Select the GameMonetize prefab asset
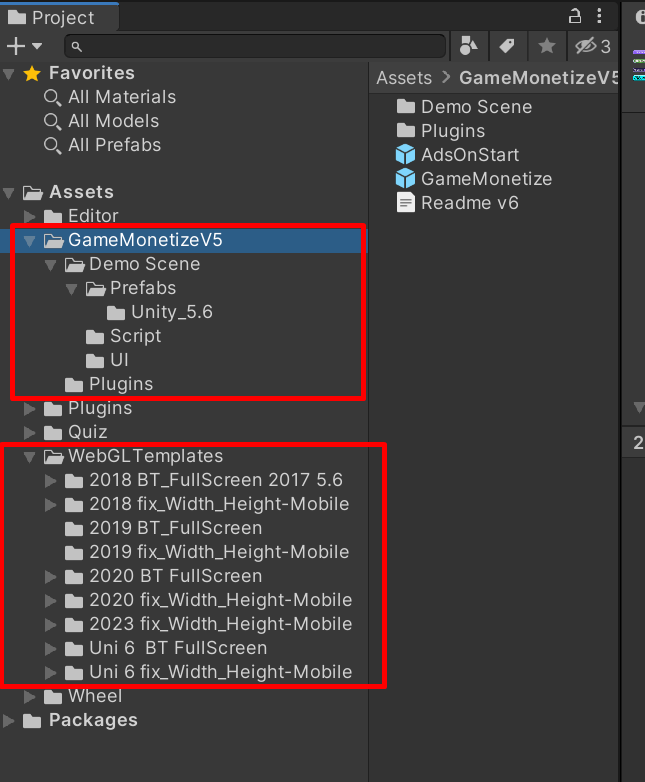Viewport: 645px width, 782px height. (474, 179)
